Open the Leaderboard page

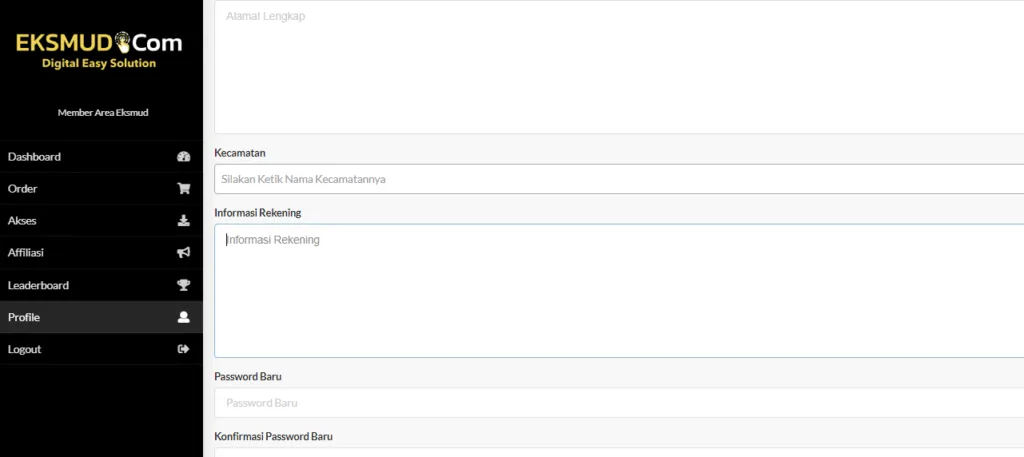point(39,285)
